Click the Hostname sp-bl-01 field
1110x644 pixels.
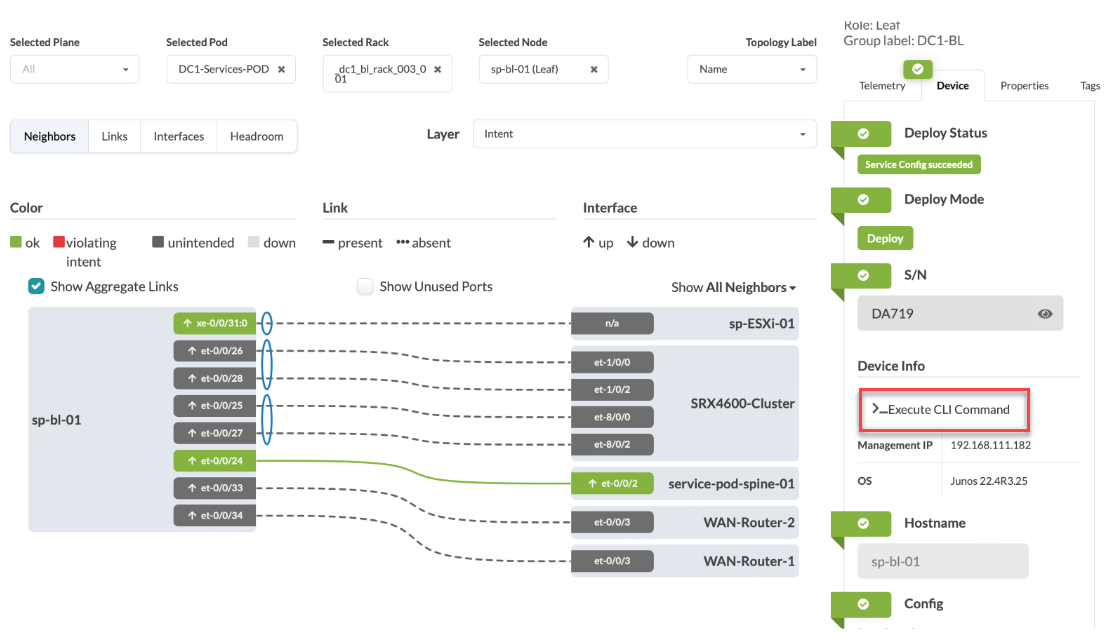click(942, 561)
